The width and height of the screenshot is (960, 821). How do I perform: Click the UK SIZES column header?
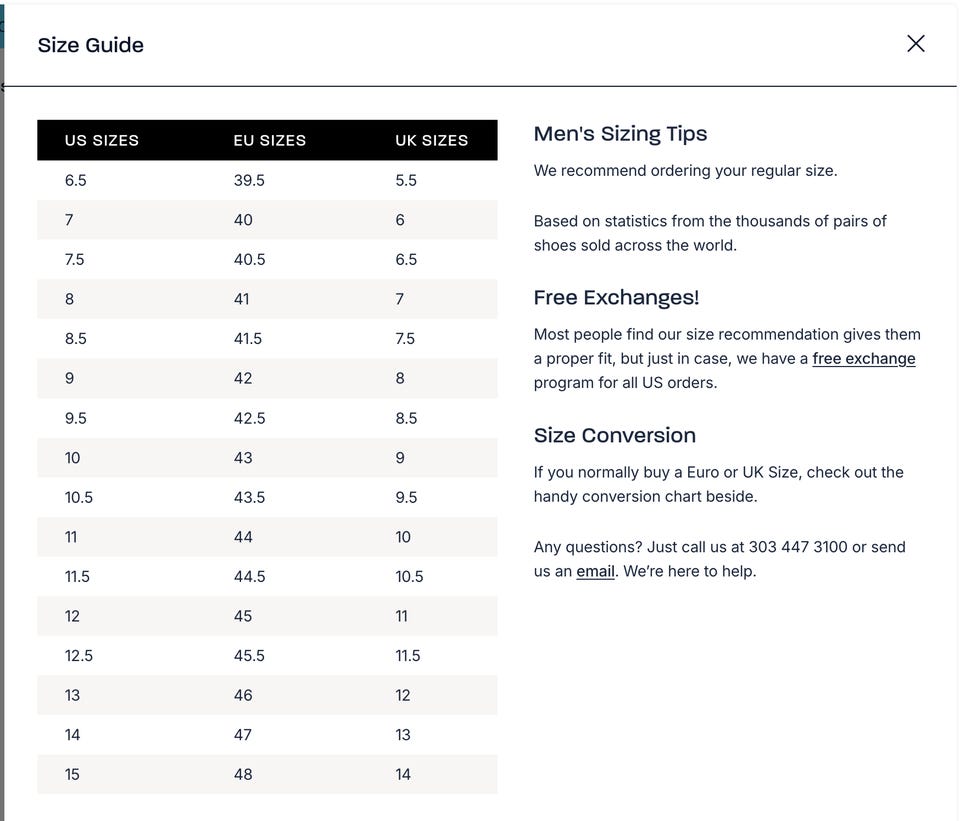point(431,140)
